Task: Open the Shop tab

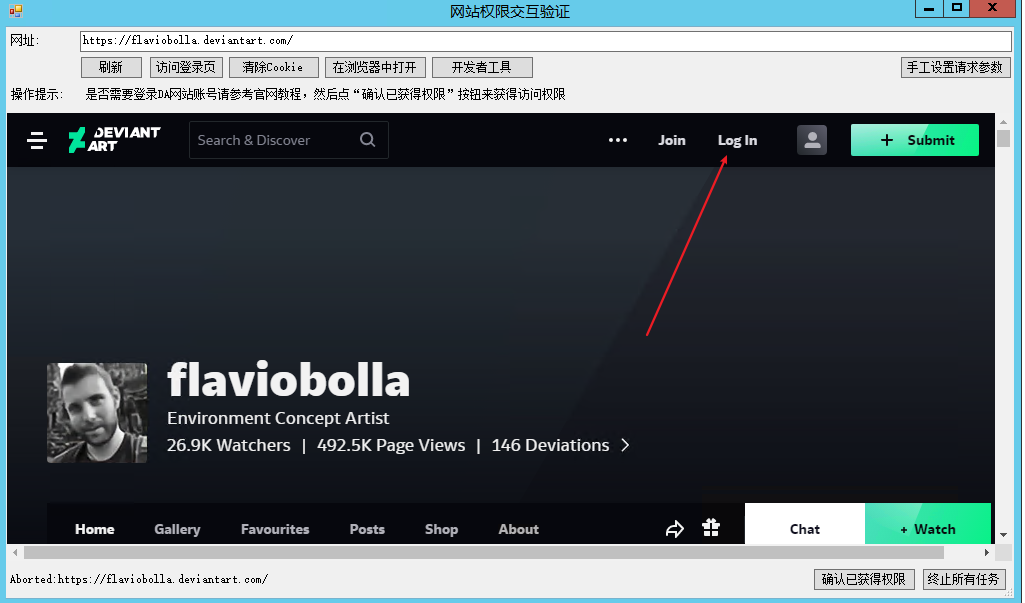Action: (441, 529)
